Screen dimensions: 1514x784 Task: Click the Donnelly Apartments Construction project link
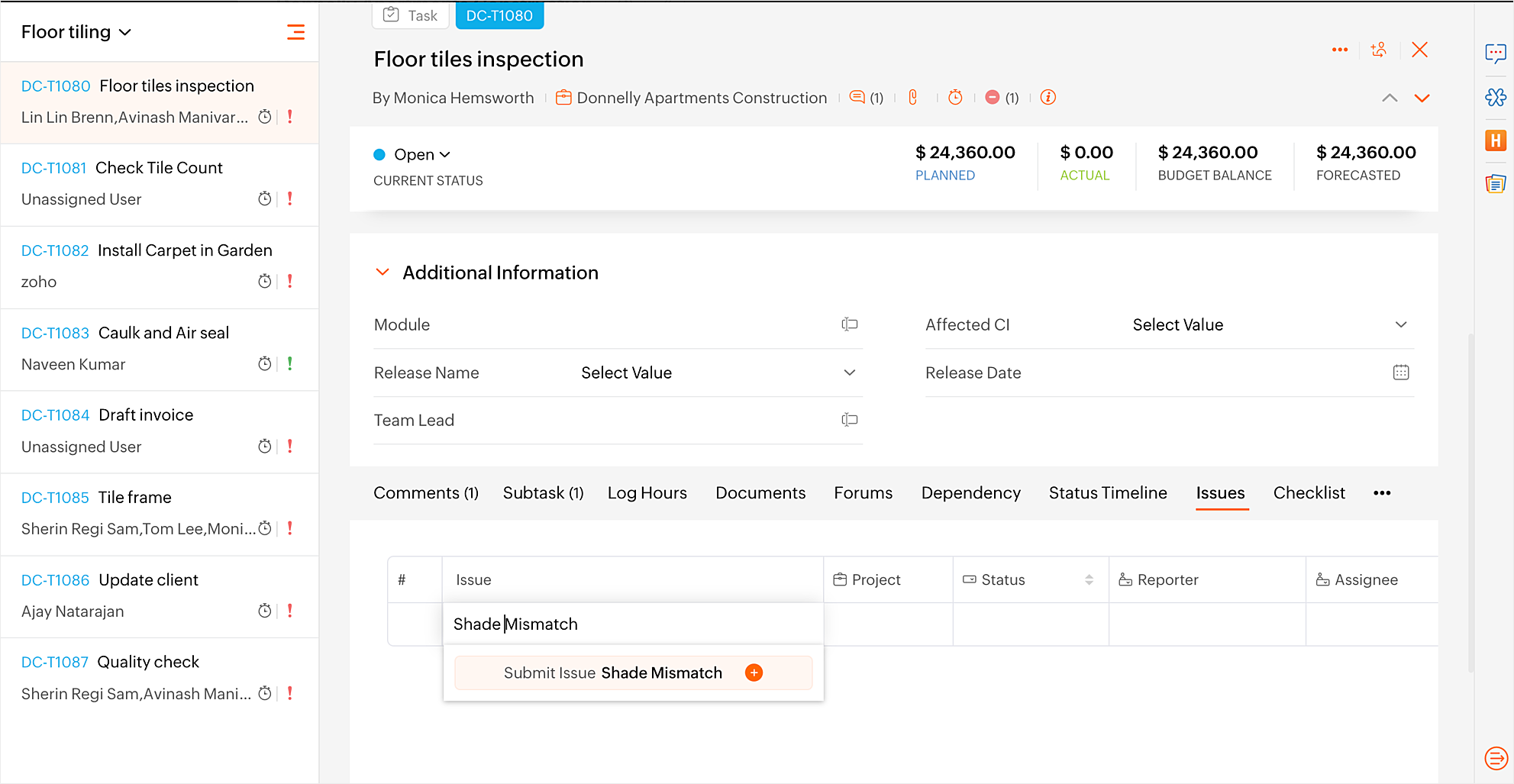coord(701,98)
